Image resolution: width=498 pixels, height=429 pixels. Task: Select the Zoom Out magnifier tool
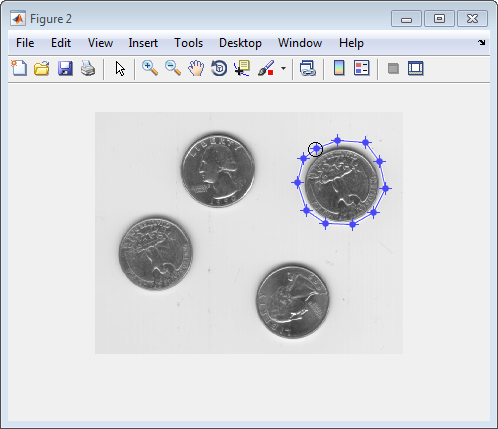click(x=173, y=68)
